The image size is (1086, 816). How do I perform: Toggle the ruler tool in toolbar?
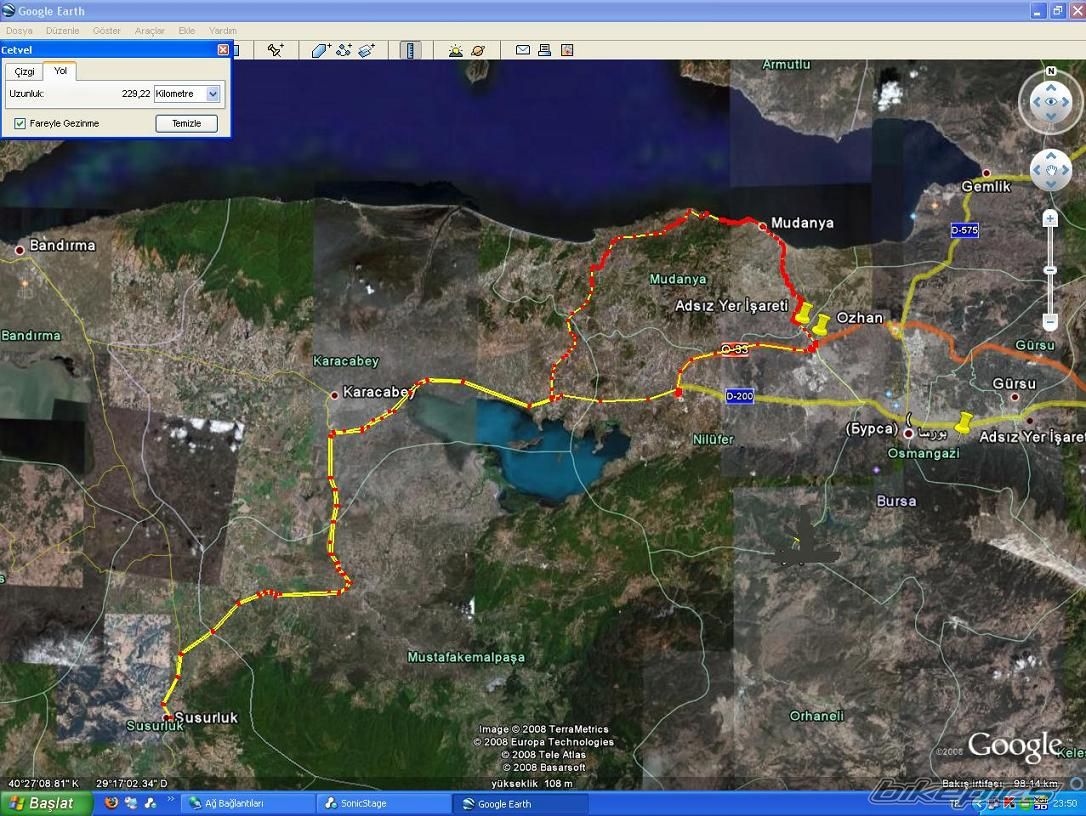[410, 50]
